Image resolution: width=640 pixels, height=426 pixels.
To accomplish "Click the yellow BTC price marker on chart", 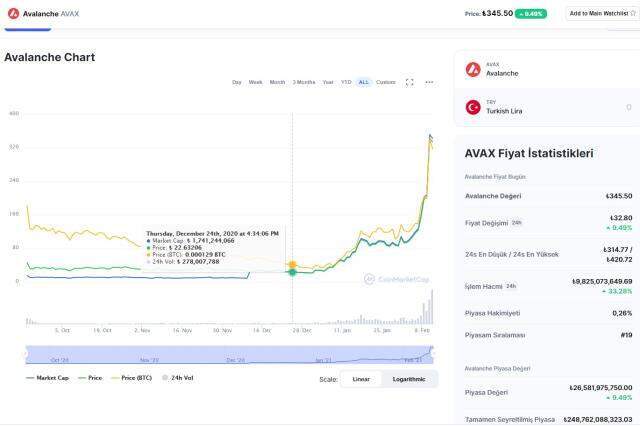I will coord(292,265).
